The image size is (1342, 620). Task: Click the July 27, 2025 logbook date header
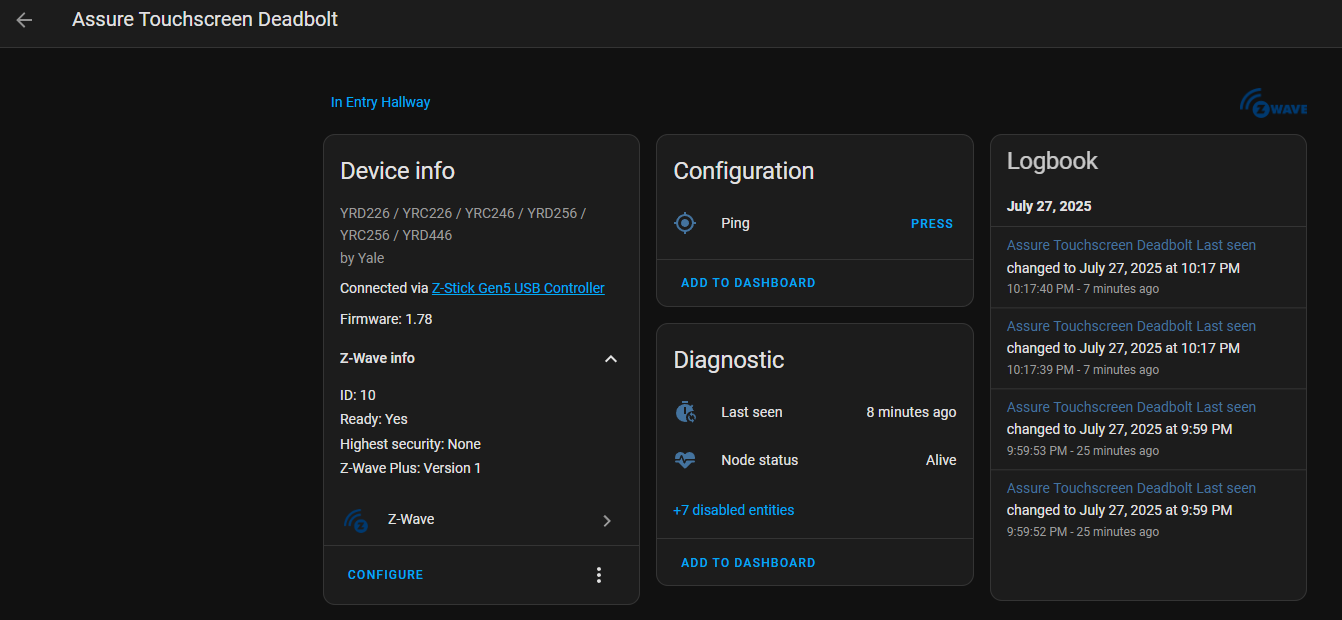[x=1049, y=206]
